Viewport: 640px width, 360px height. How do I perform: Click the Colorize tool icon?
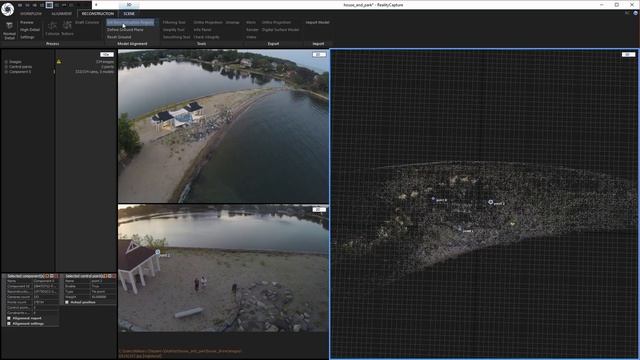pyautogui.click(x=52, y=29)
